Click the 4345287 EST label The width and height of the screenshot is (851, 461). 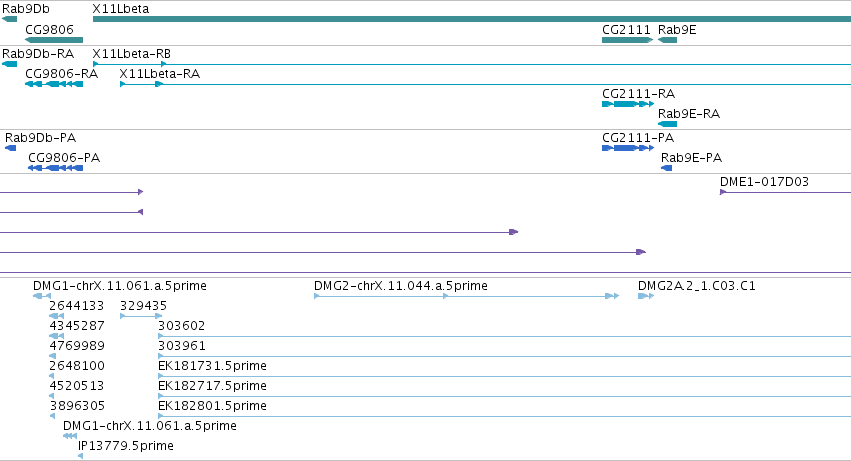(77, 326)
